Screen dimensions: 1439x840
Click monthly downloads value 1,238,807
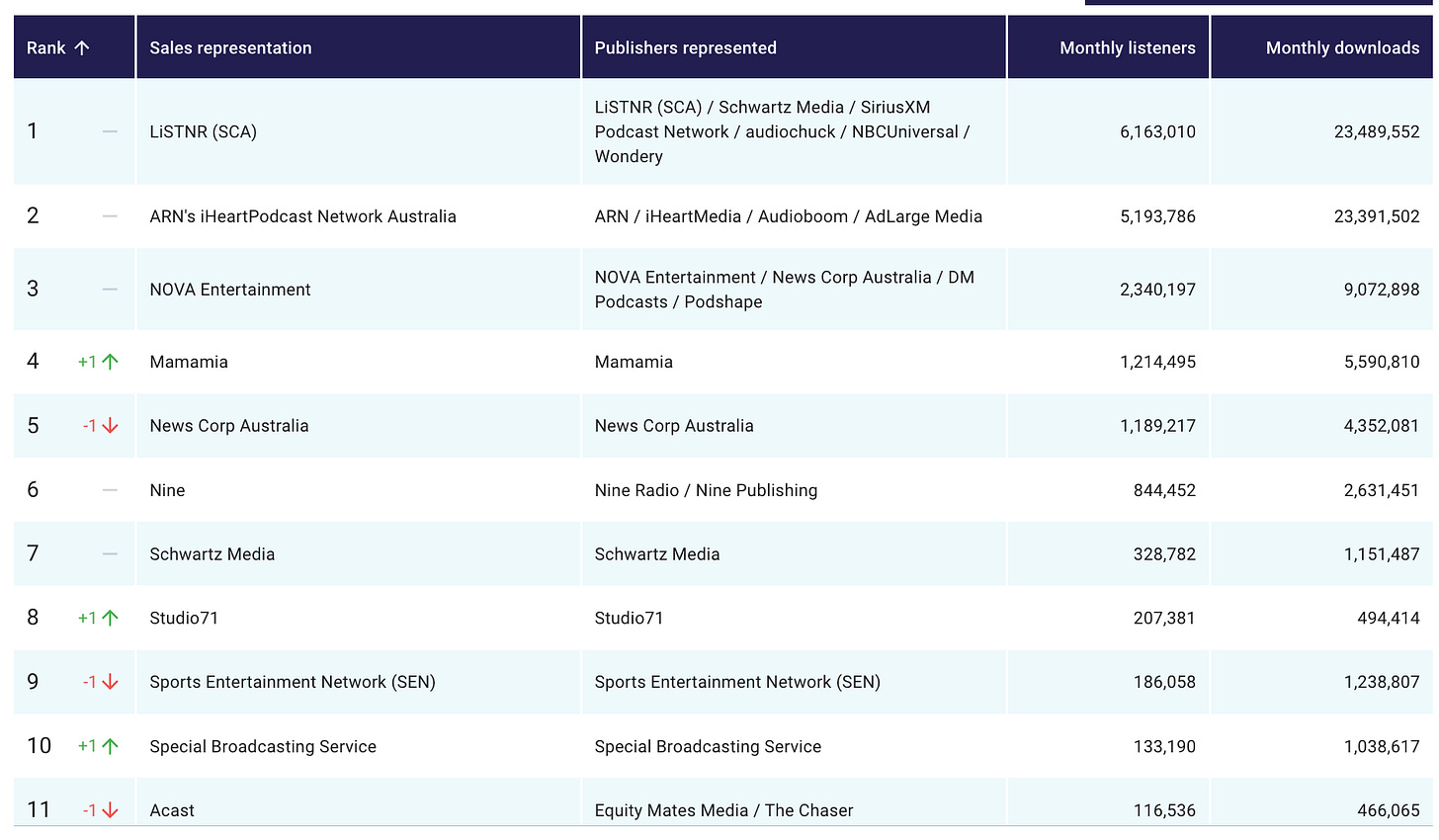tap(1382, 682)
